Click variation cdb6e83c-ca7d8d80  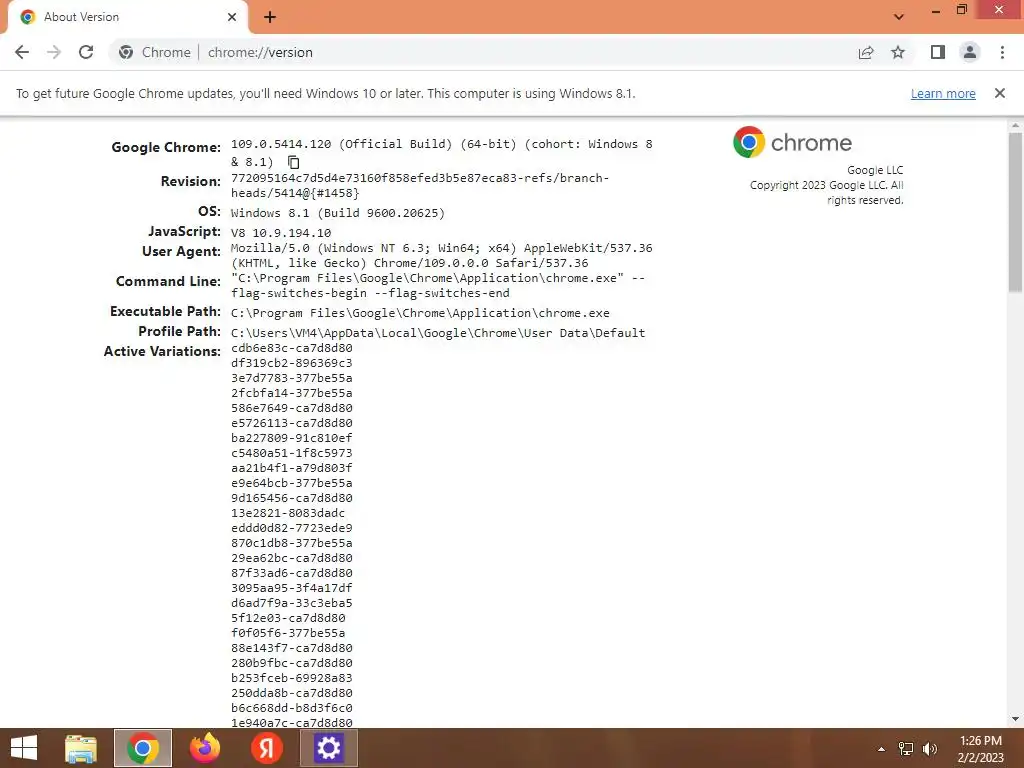point(291,347)
